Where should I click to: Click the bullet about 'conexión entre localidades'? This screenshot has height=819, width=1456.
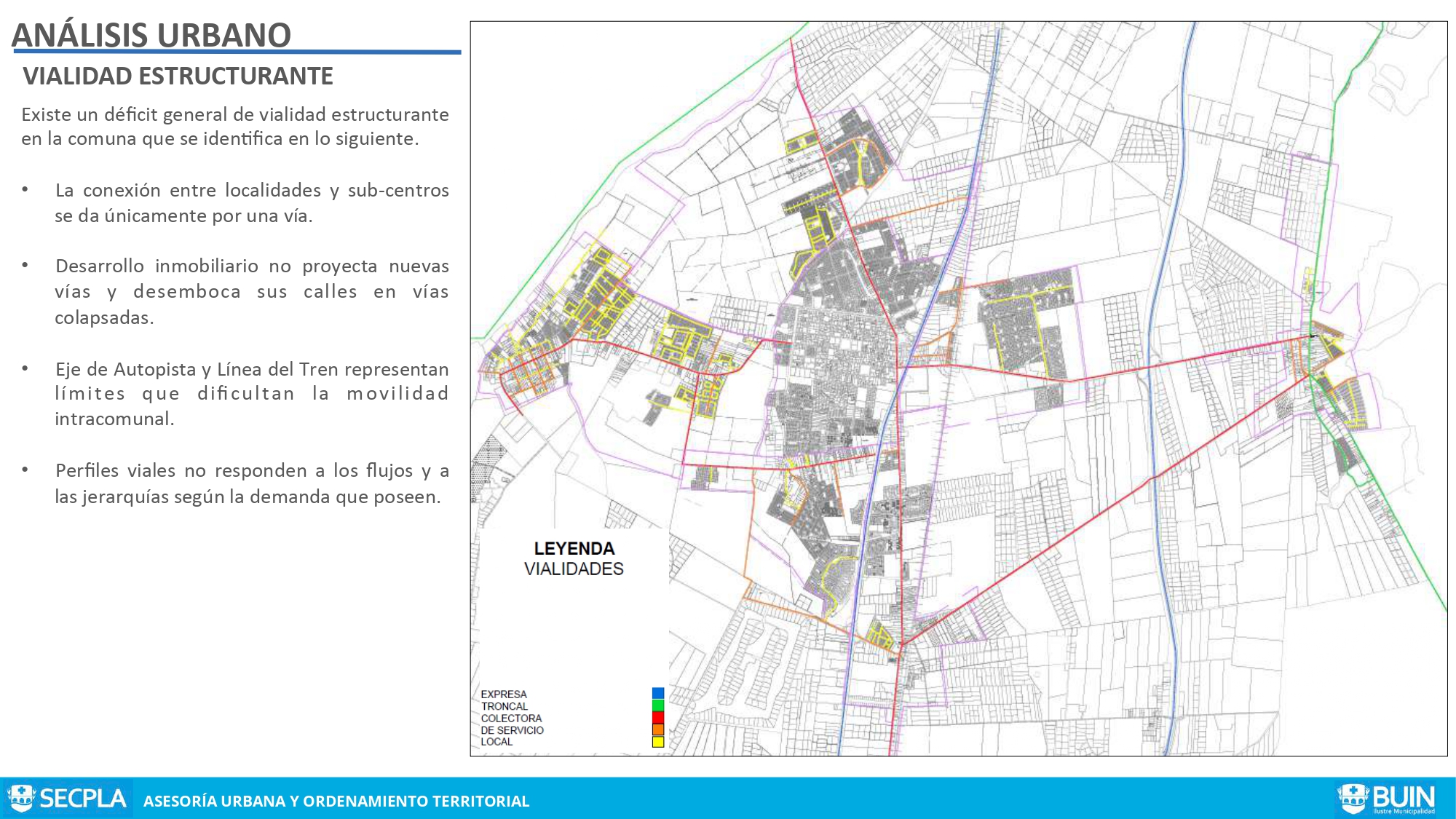tap(252, 202)
